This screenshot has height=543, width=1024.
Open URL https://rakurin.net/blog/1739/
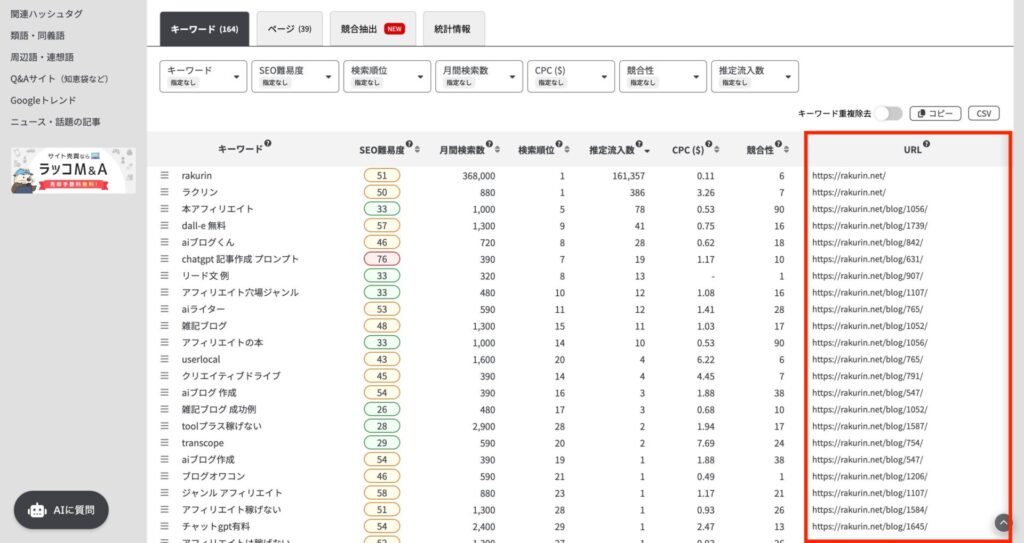click(x=869, y=225)
